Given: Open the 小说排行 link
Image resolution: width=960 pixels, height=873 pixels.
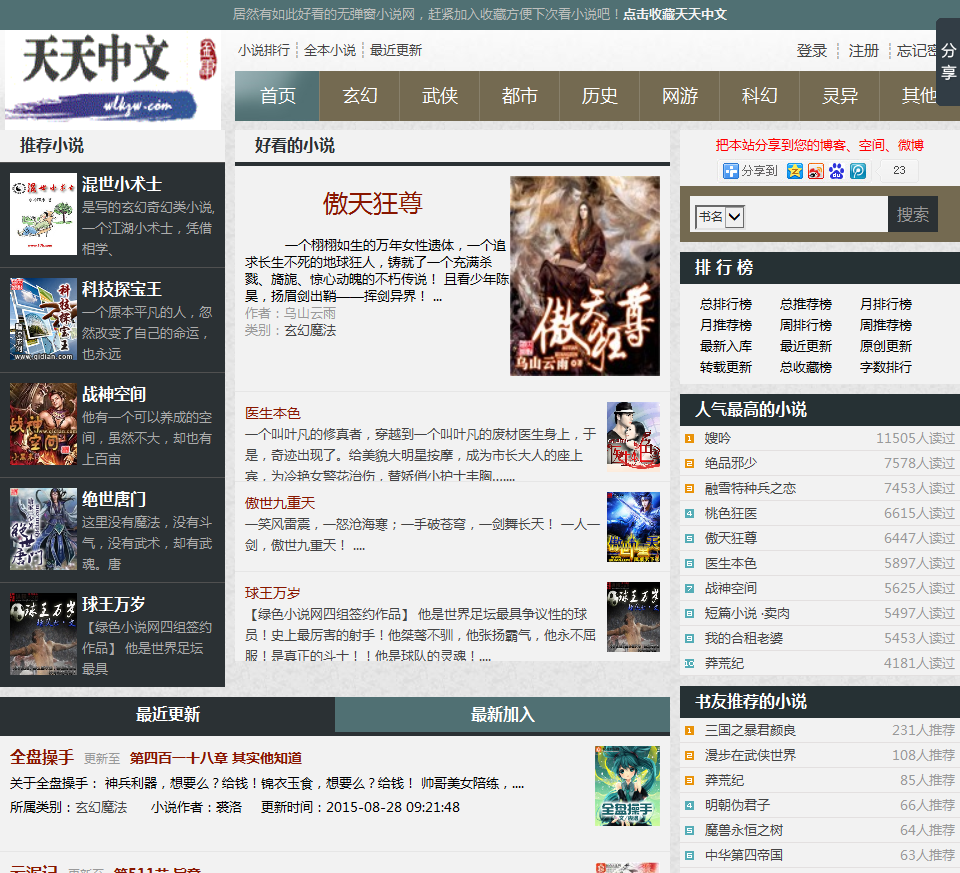Looking at the screenshot, I should pos(264,50).
